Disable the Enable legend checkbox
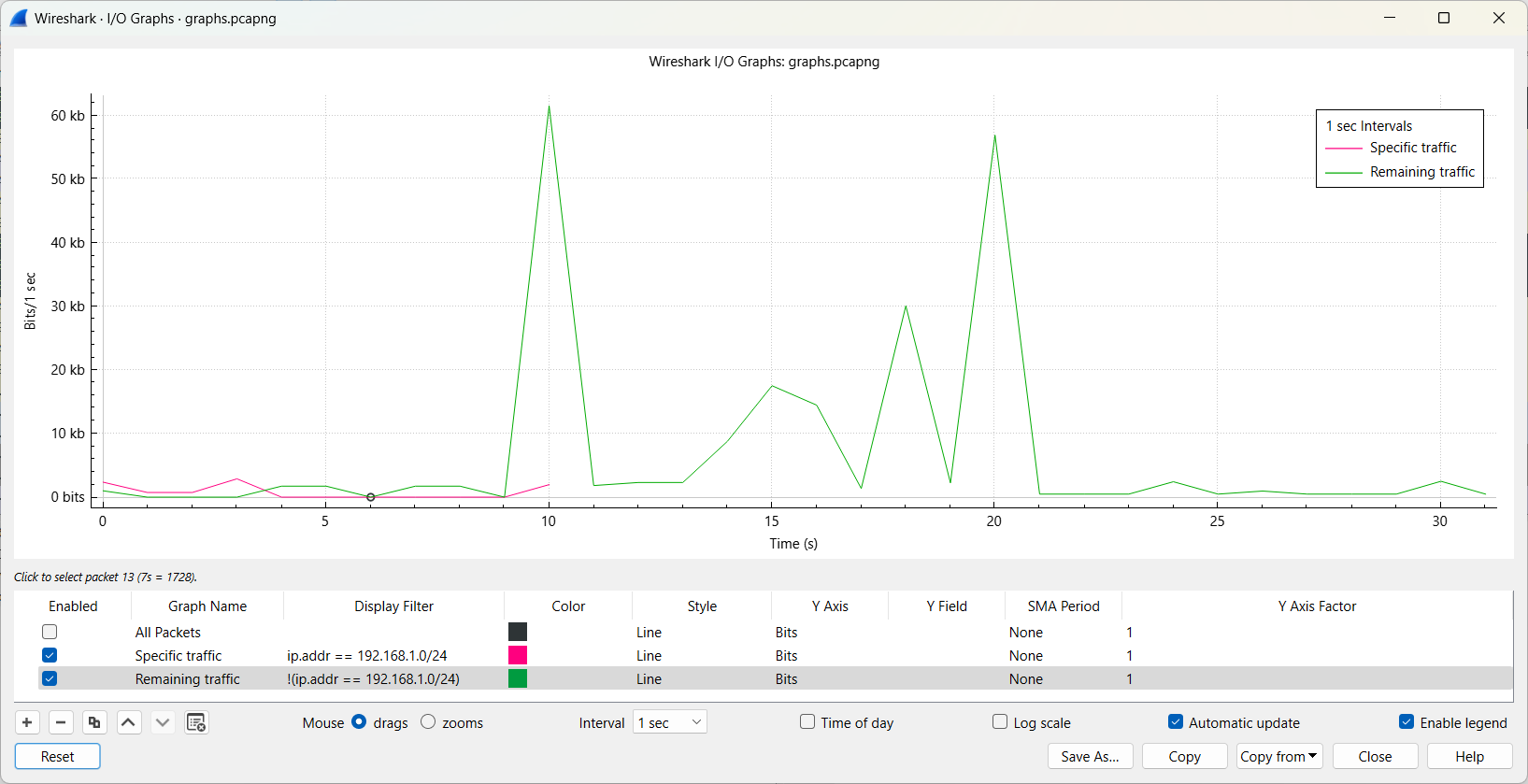Image resolution: width=1528 pixels, height=784 pixels. pos(1407,722)
